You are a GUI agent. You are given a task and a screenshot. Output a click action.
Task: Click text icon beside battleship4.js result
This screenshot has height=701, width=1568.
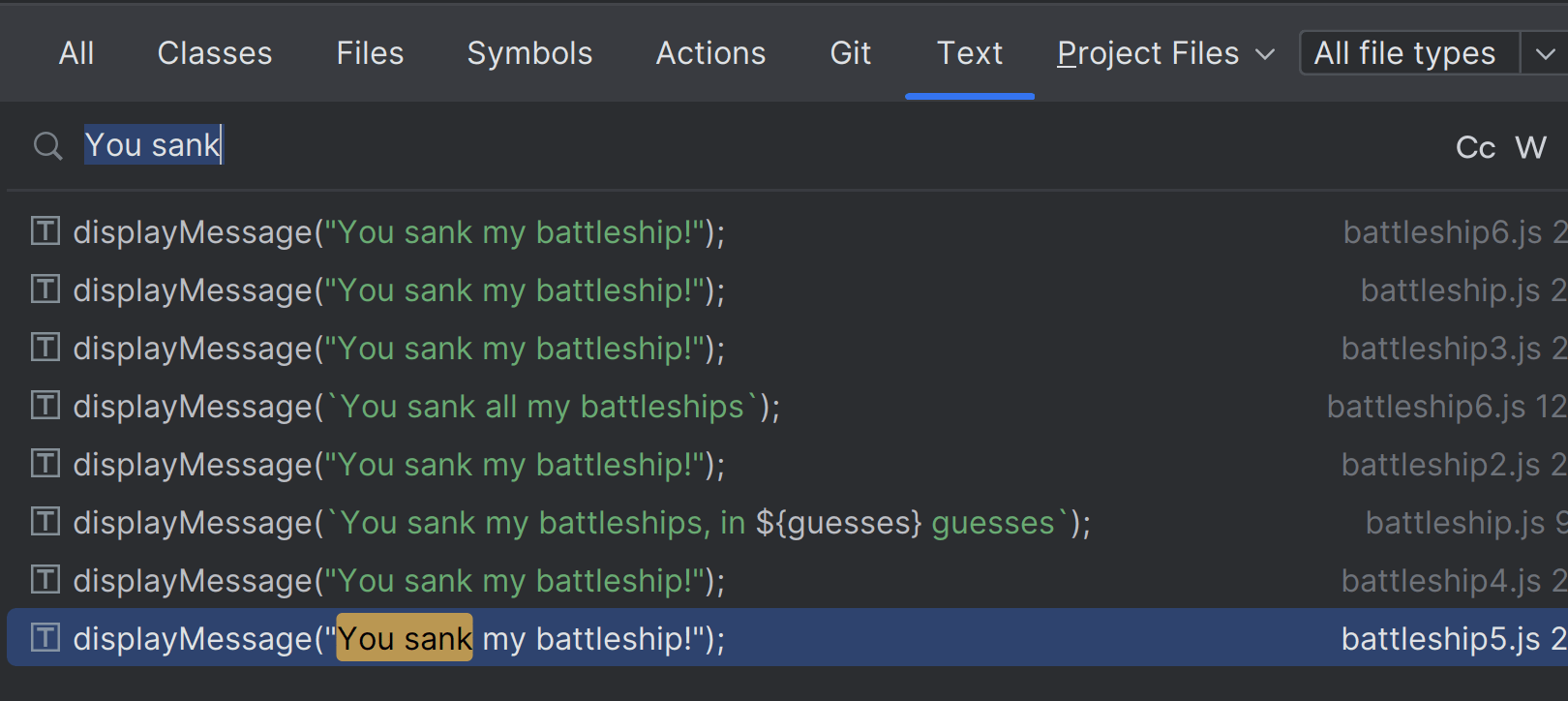tap(45, 580)
